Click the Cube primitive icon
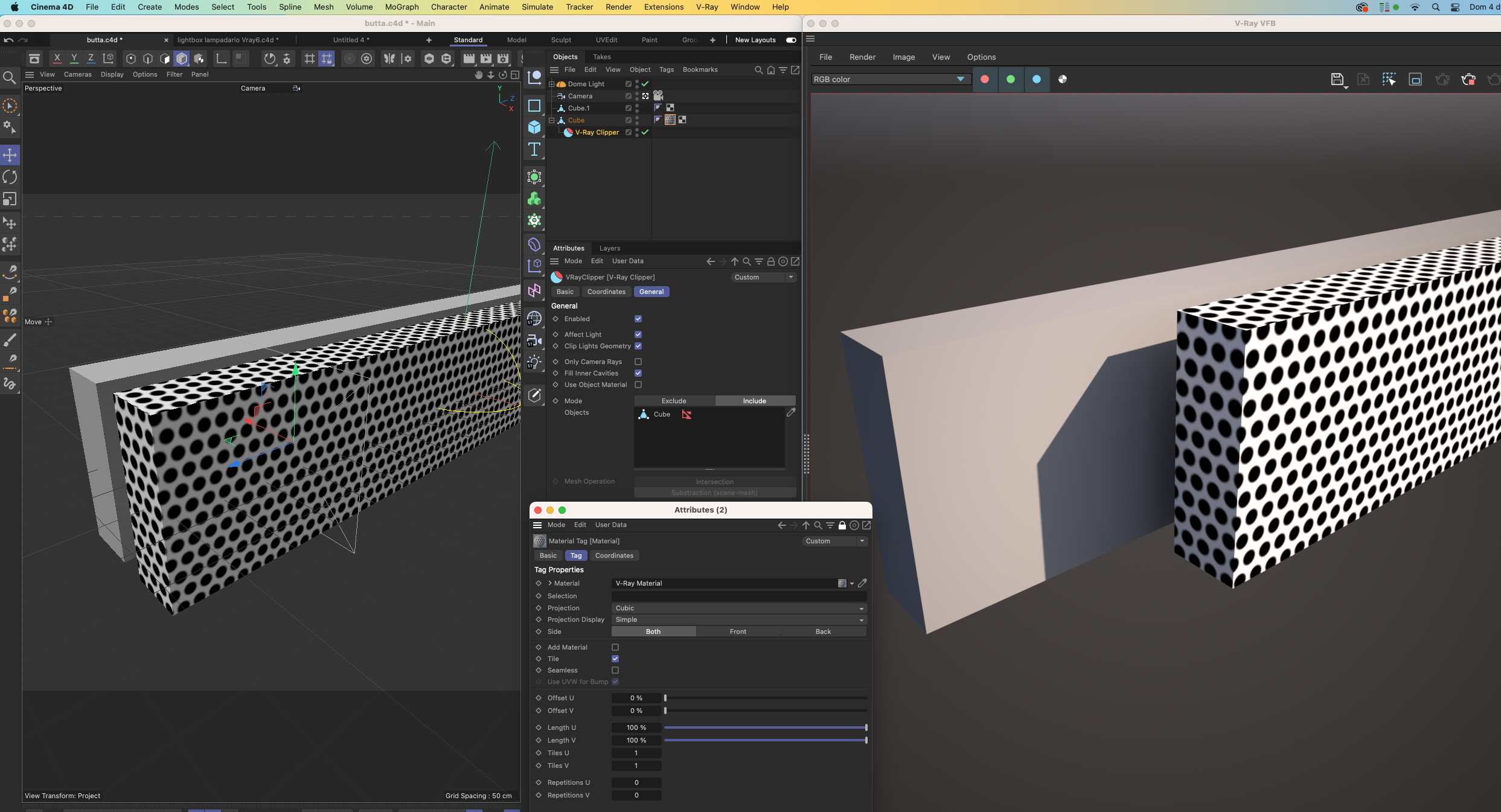This screenshot has width=1501, height=812. pos(534,127)
